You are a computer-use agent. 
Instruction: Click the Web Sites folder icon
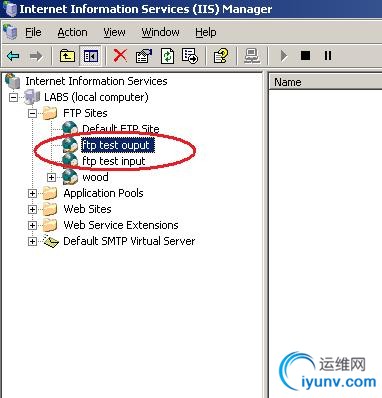click(x=50, y=209)
